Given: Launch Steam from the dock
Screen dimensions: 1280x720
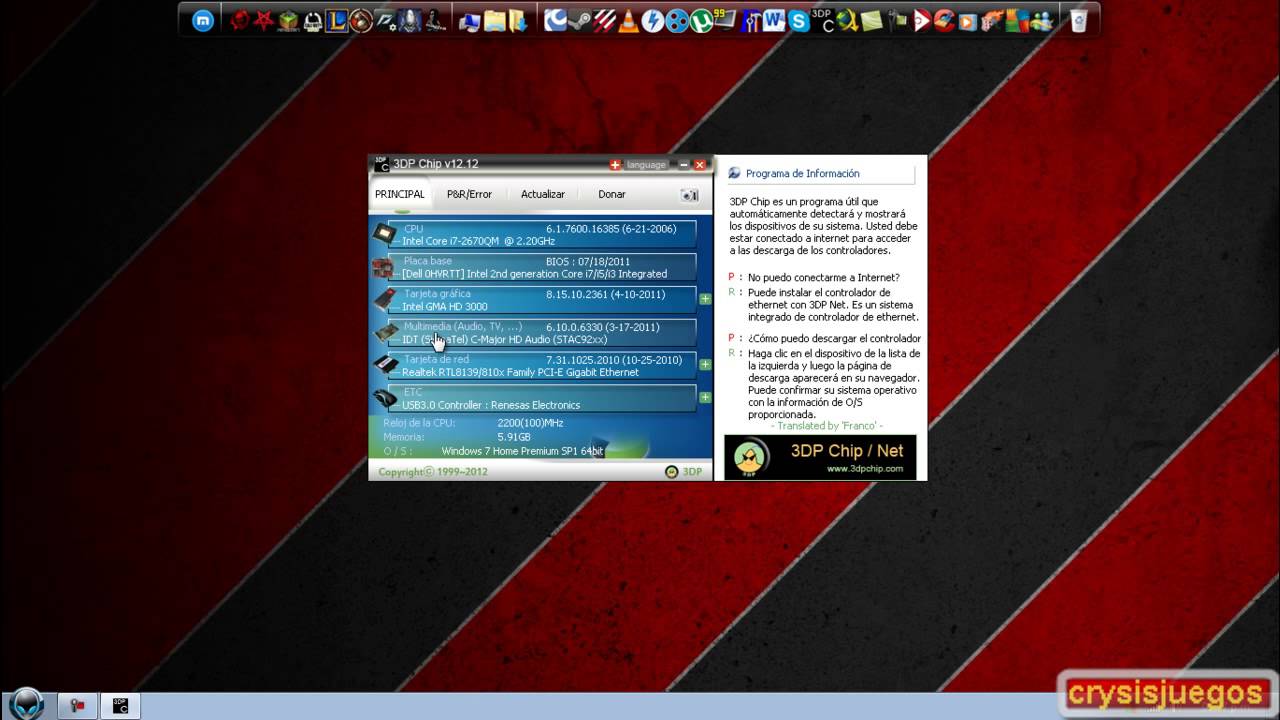Looking at the screenshot, I should pyautogui.click(x=580, y=20).
